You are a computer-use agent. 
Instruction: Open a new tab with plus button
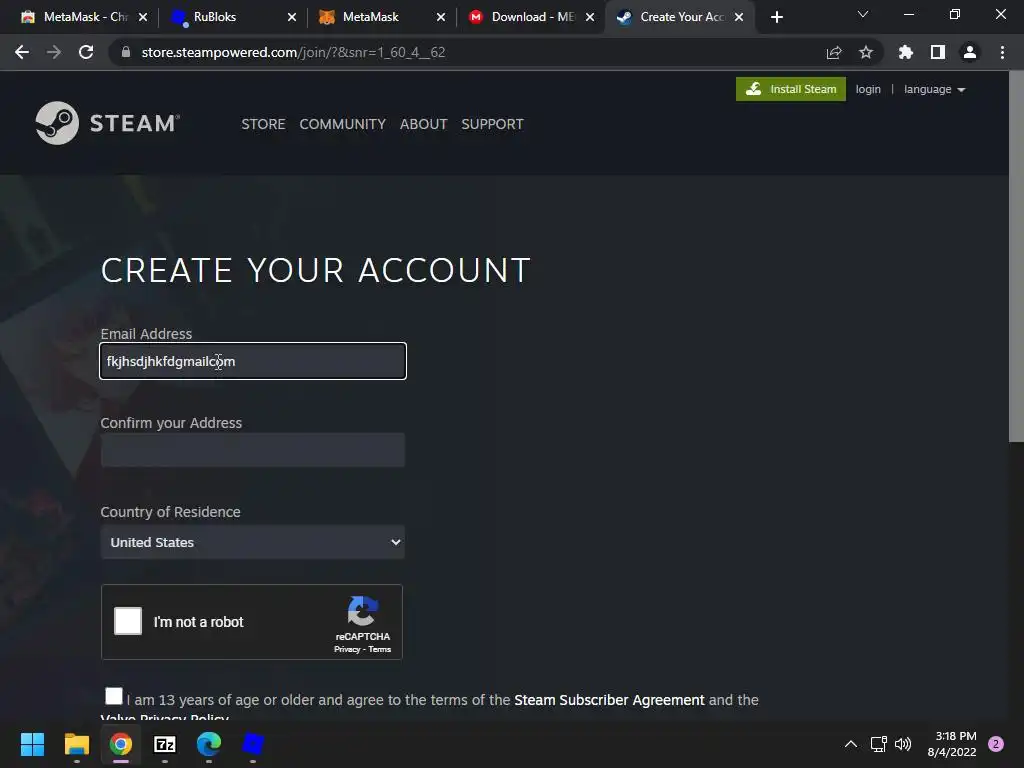[776, 17]
